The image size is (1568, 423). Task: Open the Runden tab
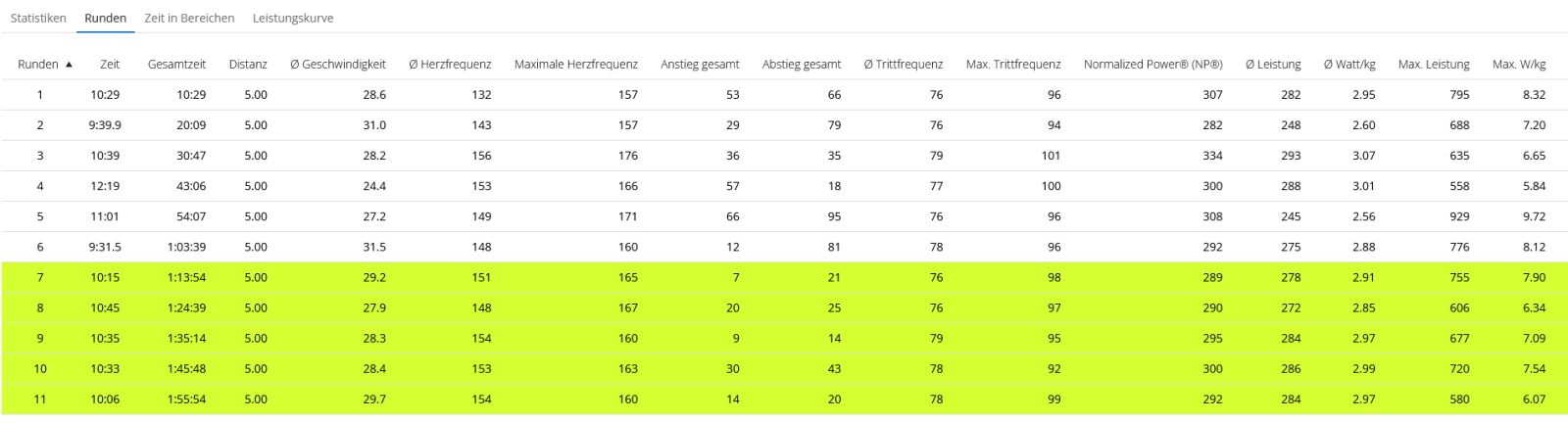[105, 18]
